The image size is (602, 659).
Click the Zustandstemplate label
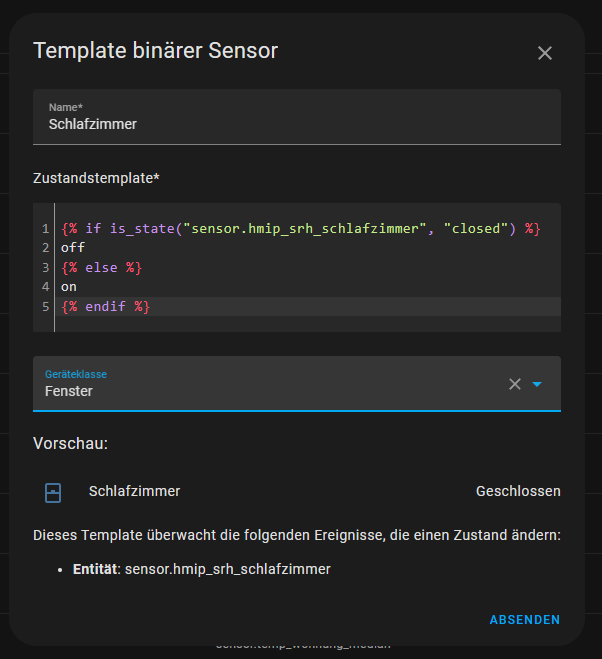(x=96, y=178)
